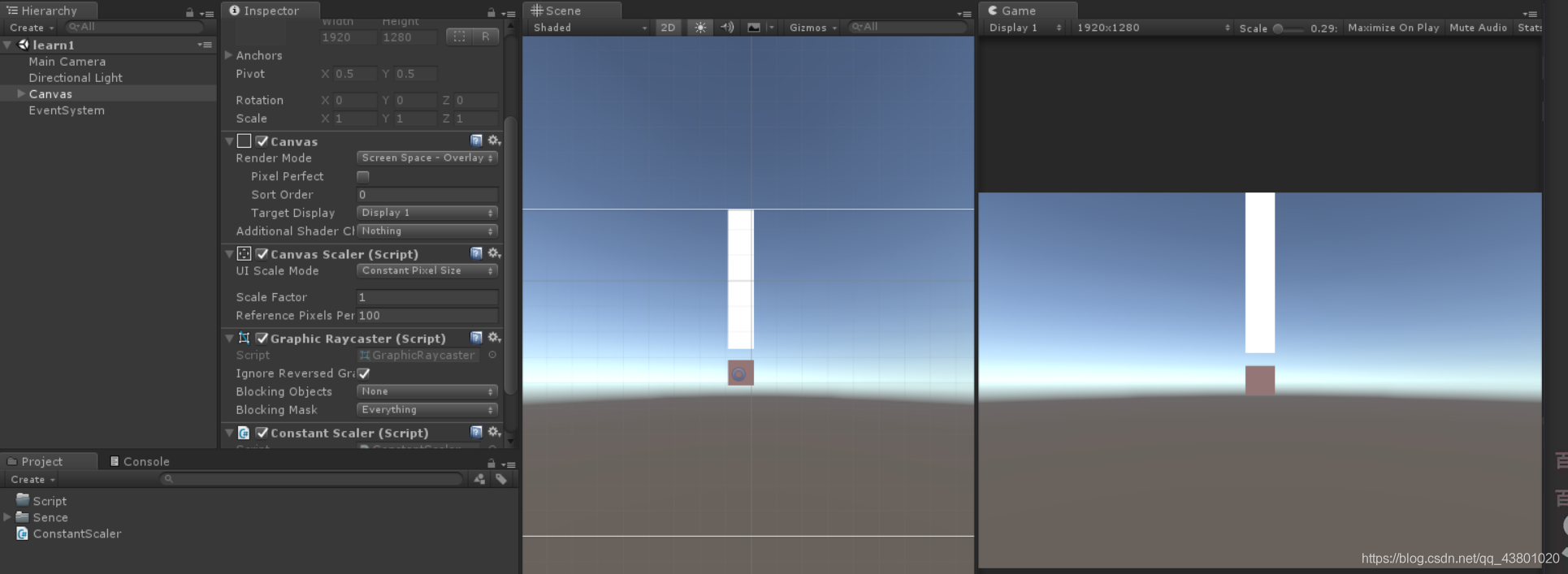Click the Scale Factor input field
The height and width of the screenshot is (574, 1568).
click(x=427, y=297)
